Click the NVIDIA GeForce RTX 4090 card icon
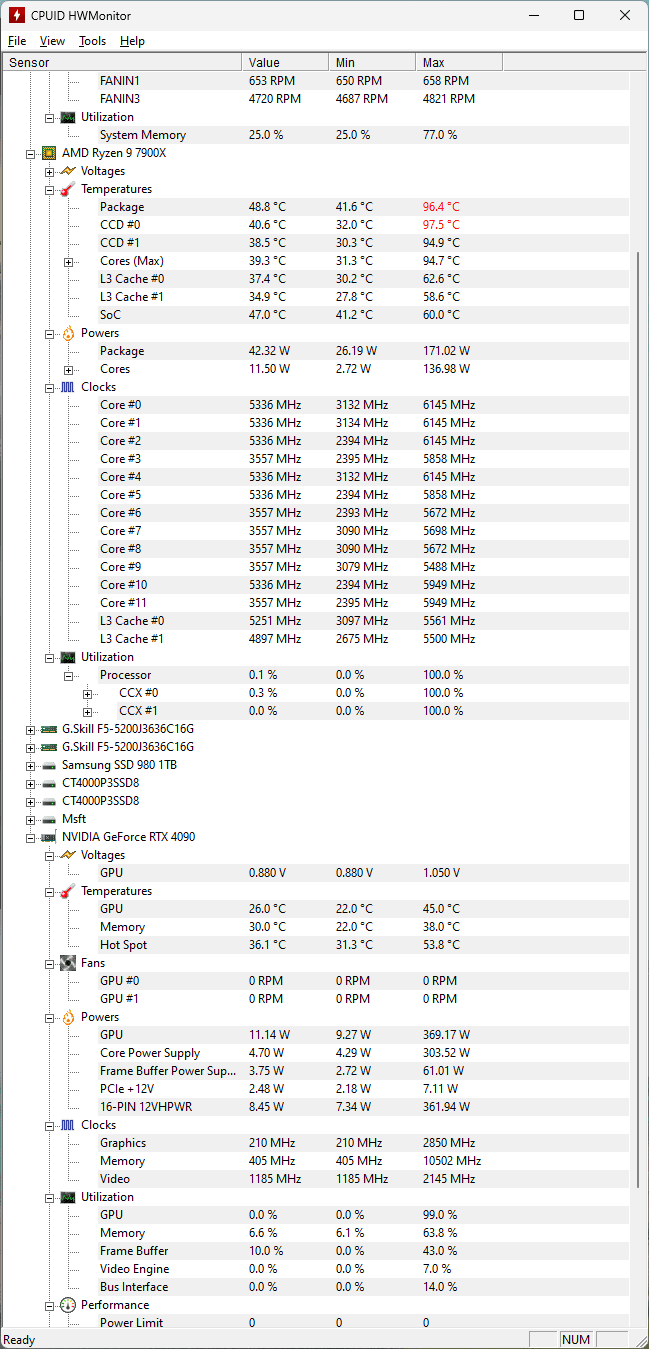Image resolution: width=649 pixels, height=1349 pixels. pyautogui.click(x=48, y=837)
